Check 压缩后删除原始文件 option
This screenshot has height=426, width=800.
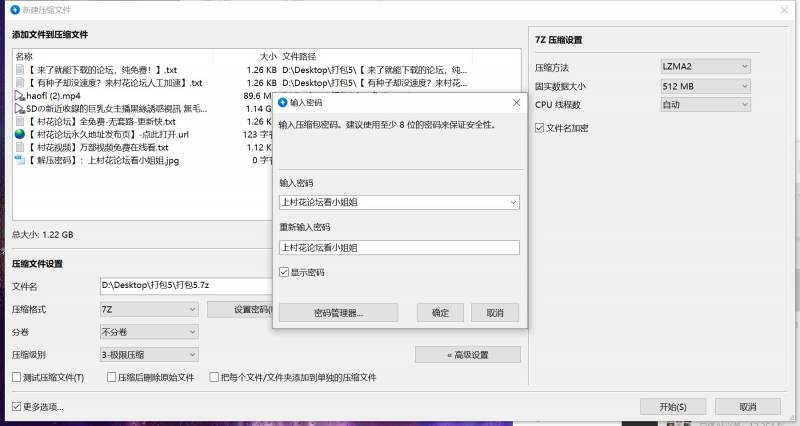coord(110,378)
